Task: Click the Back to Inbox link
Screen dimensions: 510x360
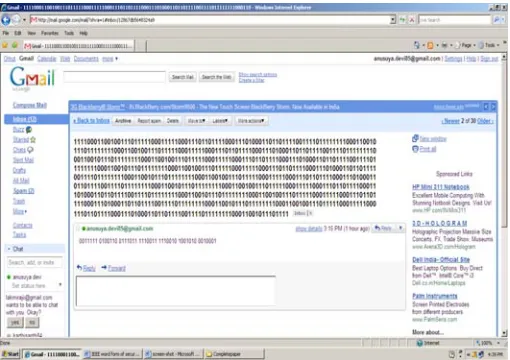Action: (x=92, y=121)
